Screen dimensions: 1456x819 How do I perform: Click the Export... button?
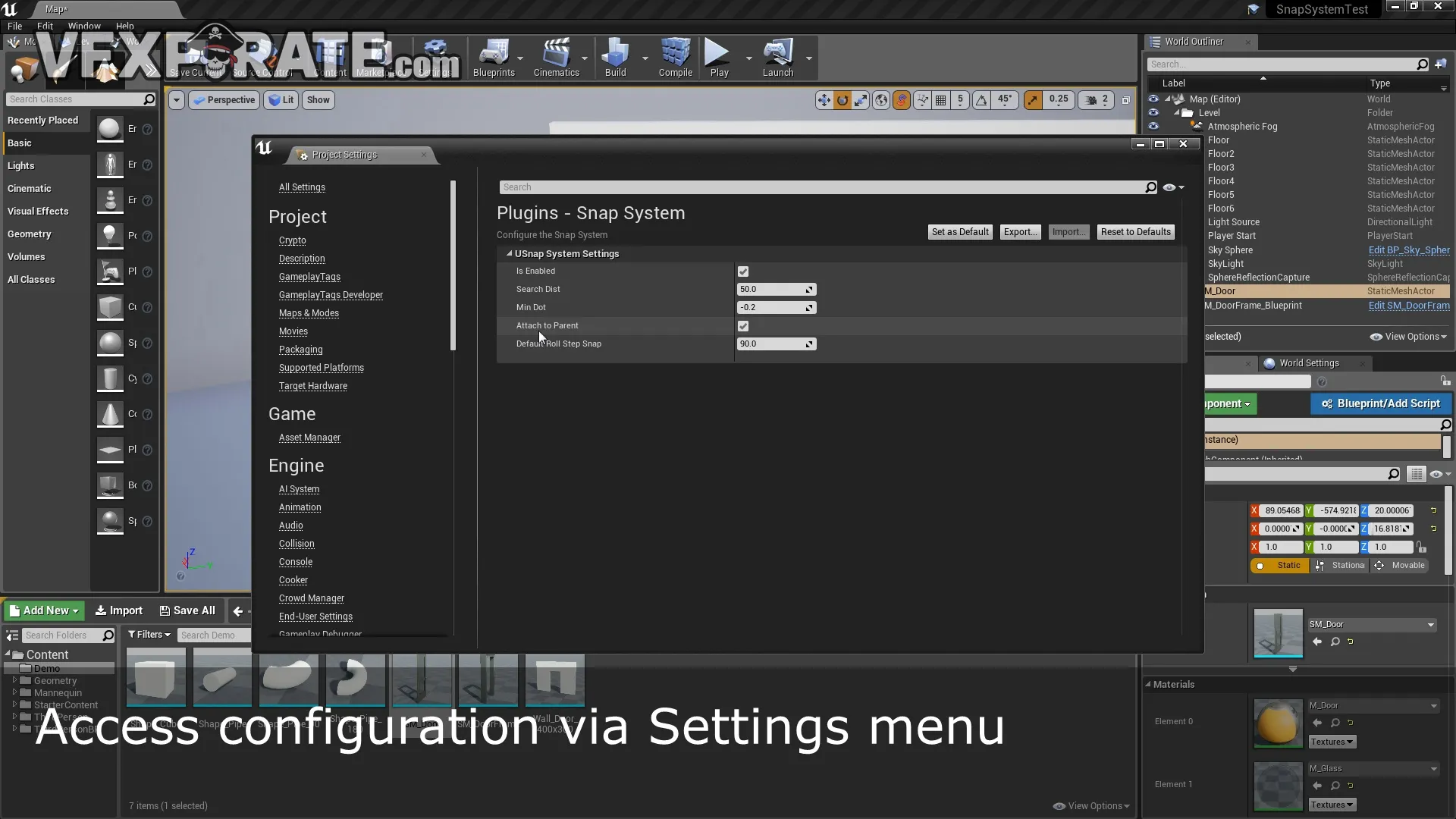[x=1020, y=232]
